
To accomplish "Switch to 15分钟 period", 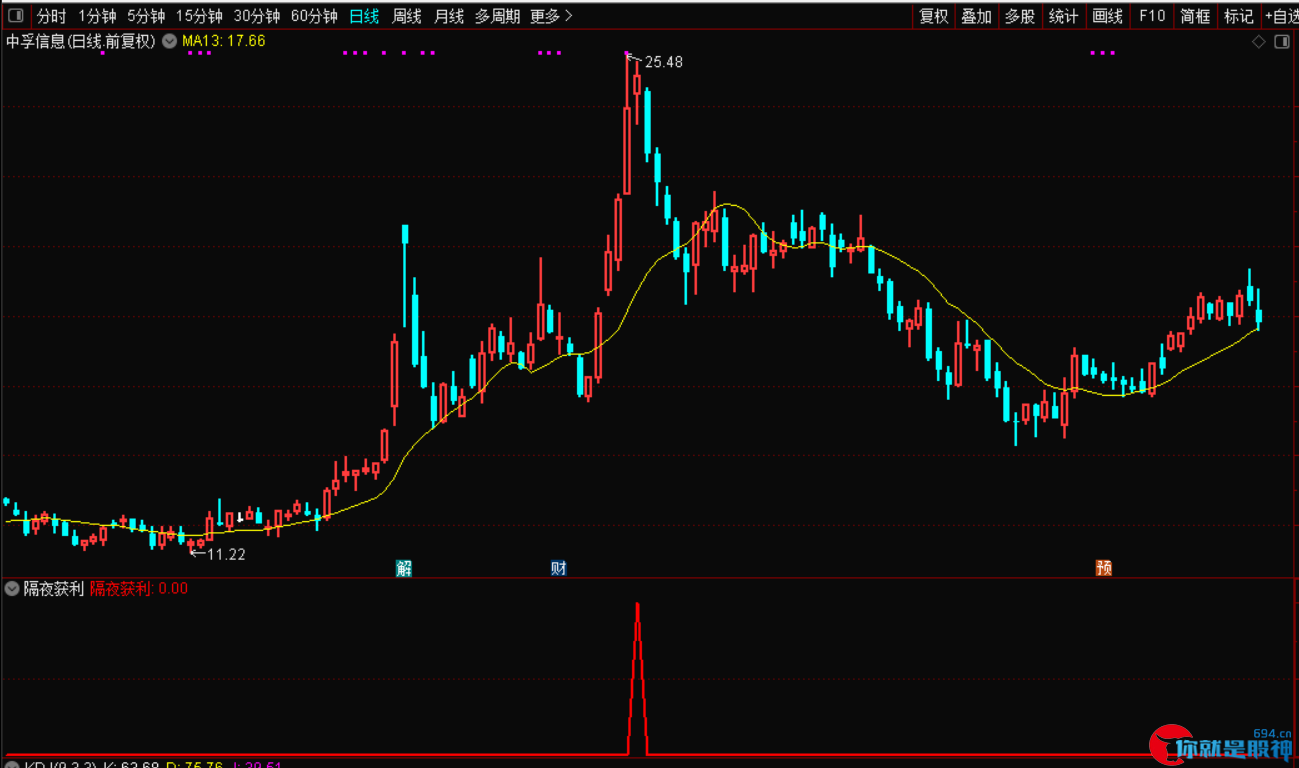I will (x=199, y=16).
